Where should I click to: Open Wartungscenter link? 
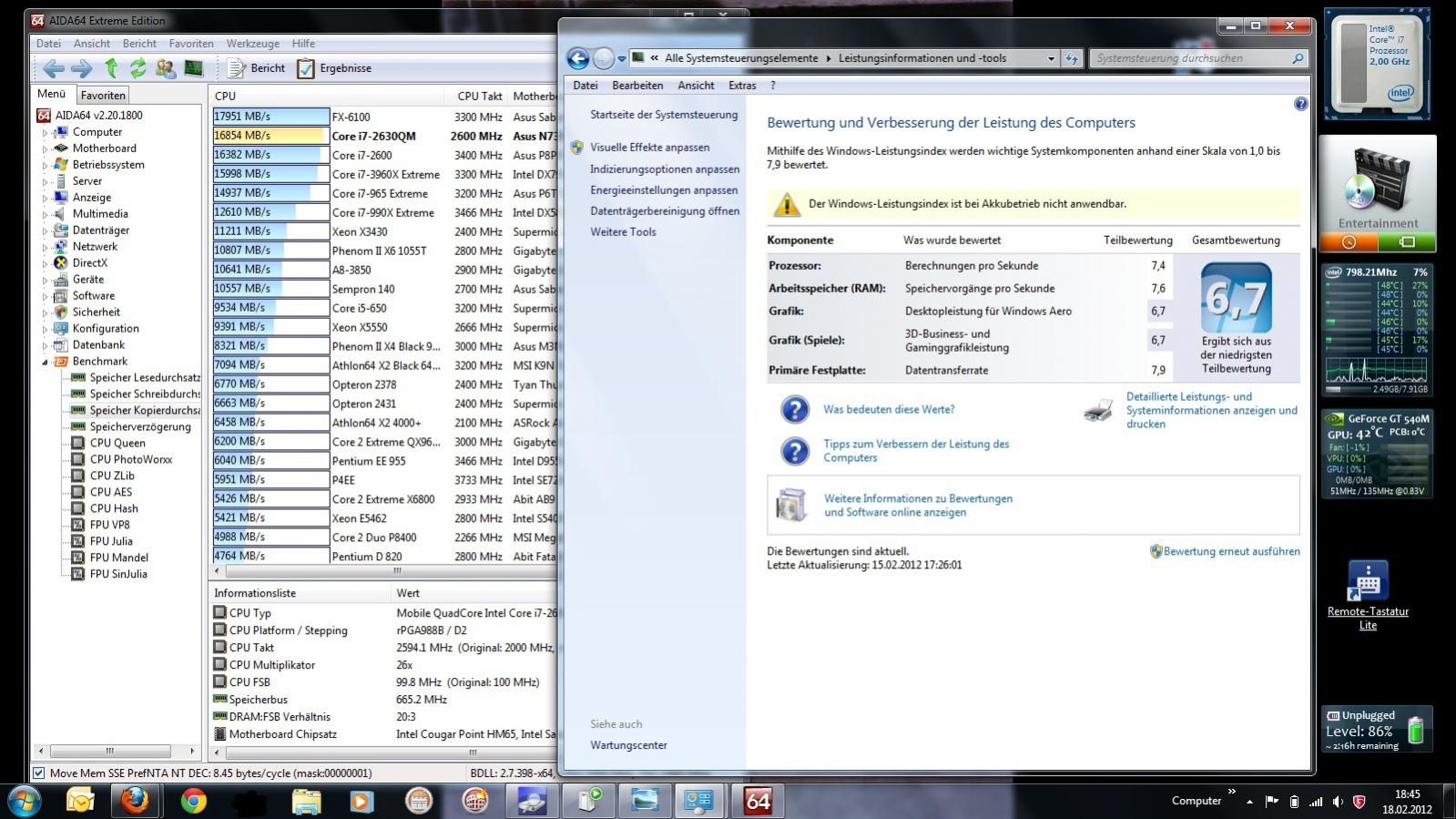coord(628,745)
